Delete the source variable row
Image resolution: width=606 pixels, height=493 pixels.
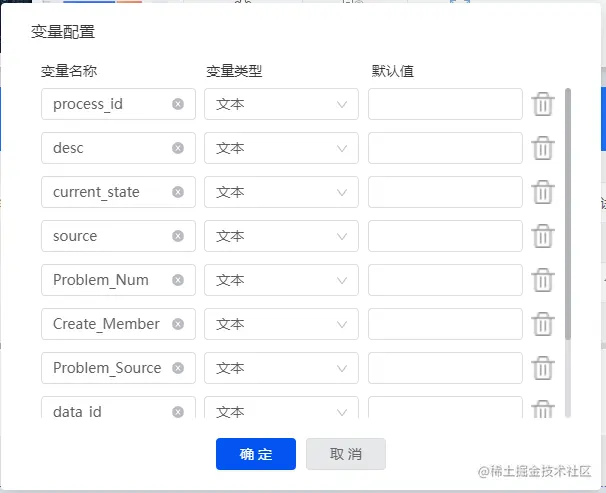point(543,236)
